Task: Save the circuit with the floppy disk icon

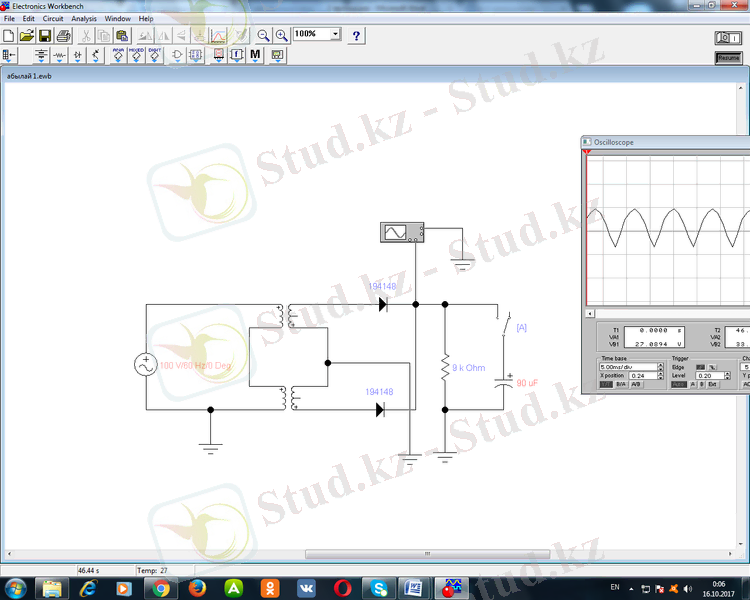Action: point(45,35)
